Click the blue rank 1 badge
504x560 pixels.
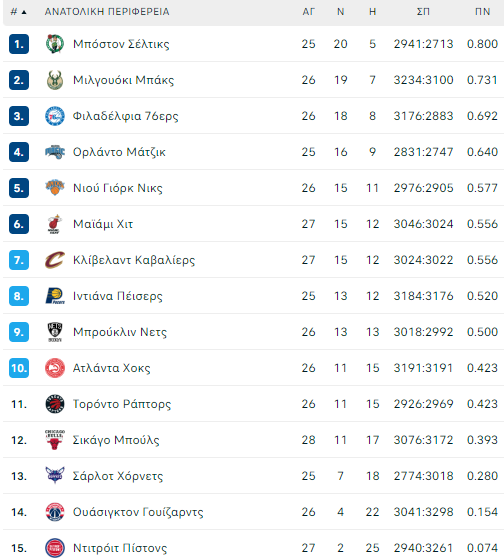point(19,44)
